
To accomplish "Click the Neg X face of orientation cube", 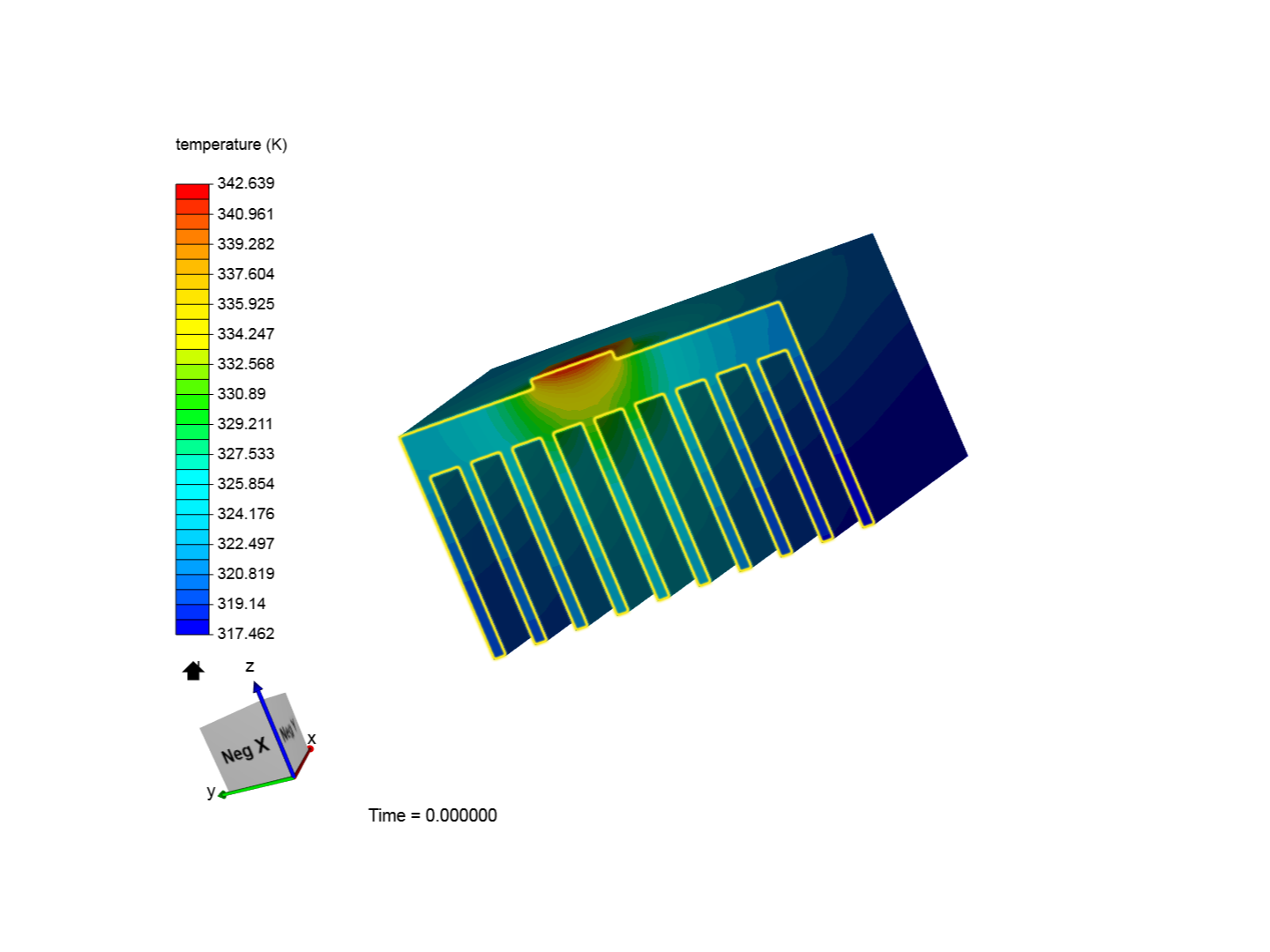I will point(244,749).
